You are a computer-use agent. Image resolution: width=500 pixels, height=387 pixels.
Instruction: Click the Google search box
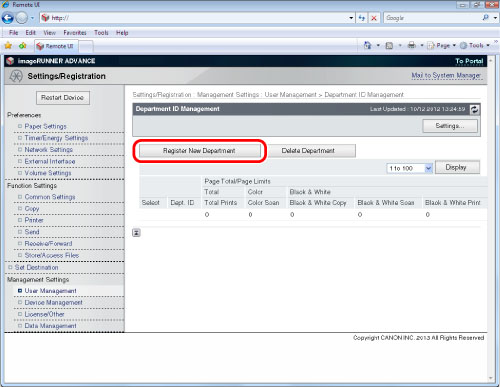[x=433, y=18]
